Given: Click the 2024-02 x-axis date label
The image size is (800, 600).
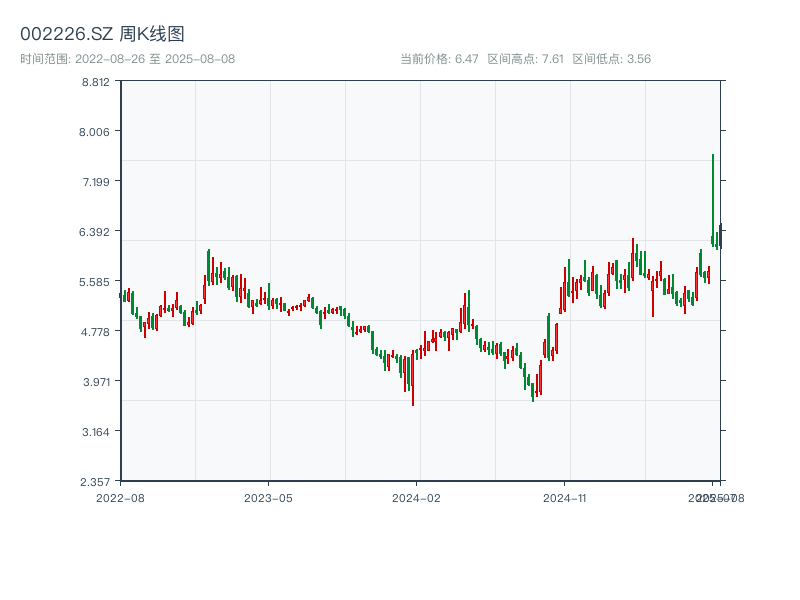Looking at the screenshot, I should click(417, 497).
